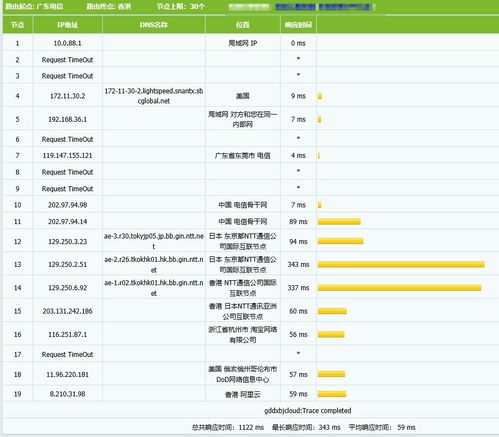The image size is (499, 437).
Task: Click Request TimeOut in row 9
Action: (67, 189)
